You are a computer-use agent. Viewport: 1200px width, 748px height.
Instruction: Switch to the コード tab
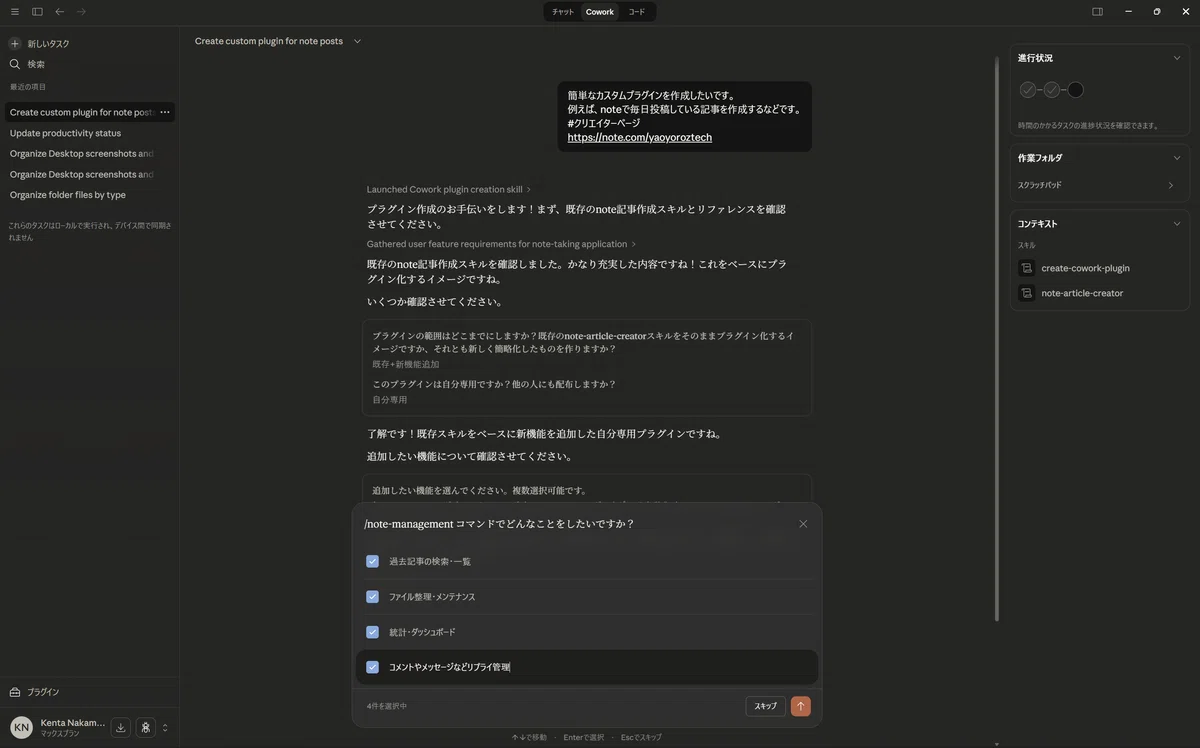coord(636,12)
